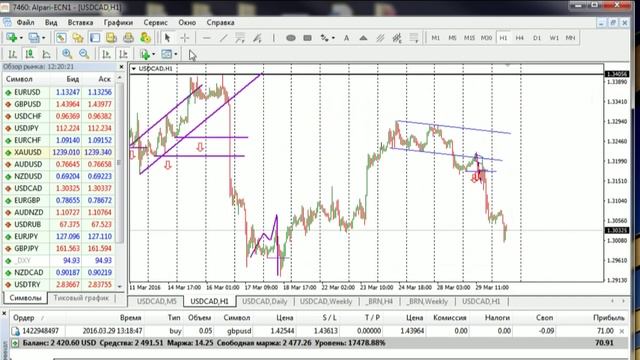Expand the templates dropdown arrow

pos(176,54)
